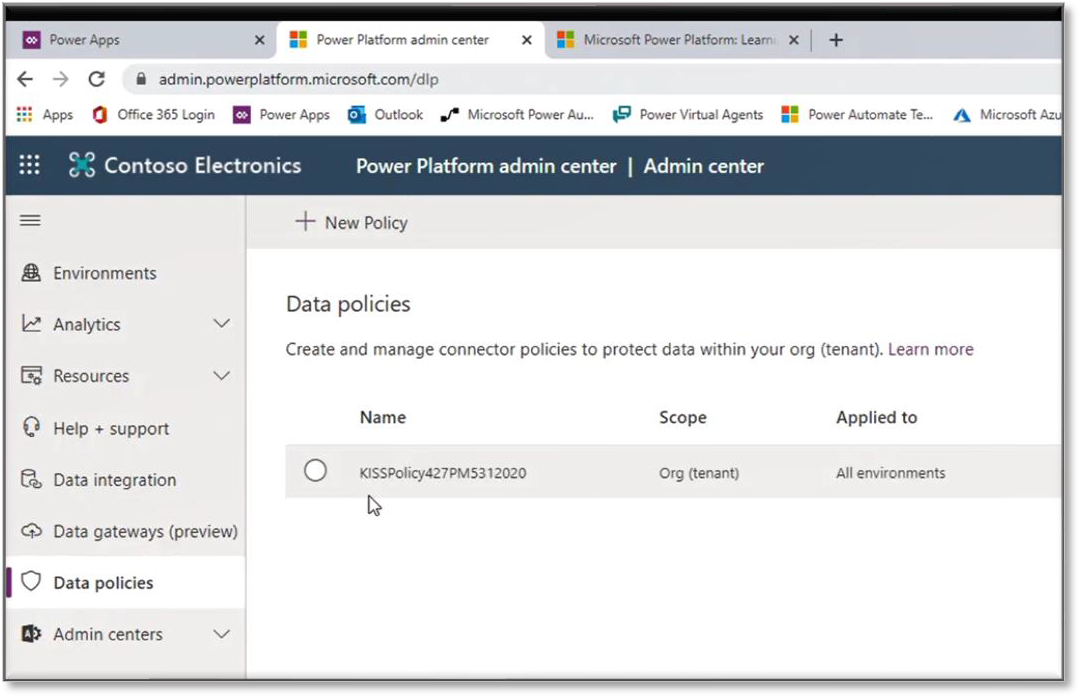The height and width of the screenshot is (696, 1079).
Task: Open the Power Virtual Agents bookmark
Action: [688, 114]
